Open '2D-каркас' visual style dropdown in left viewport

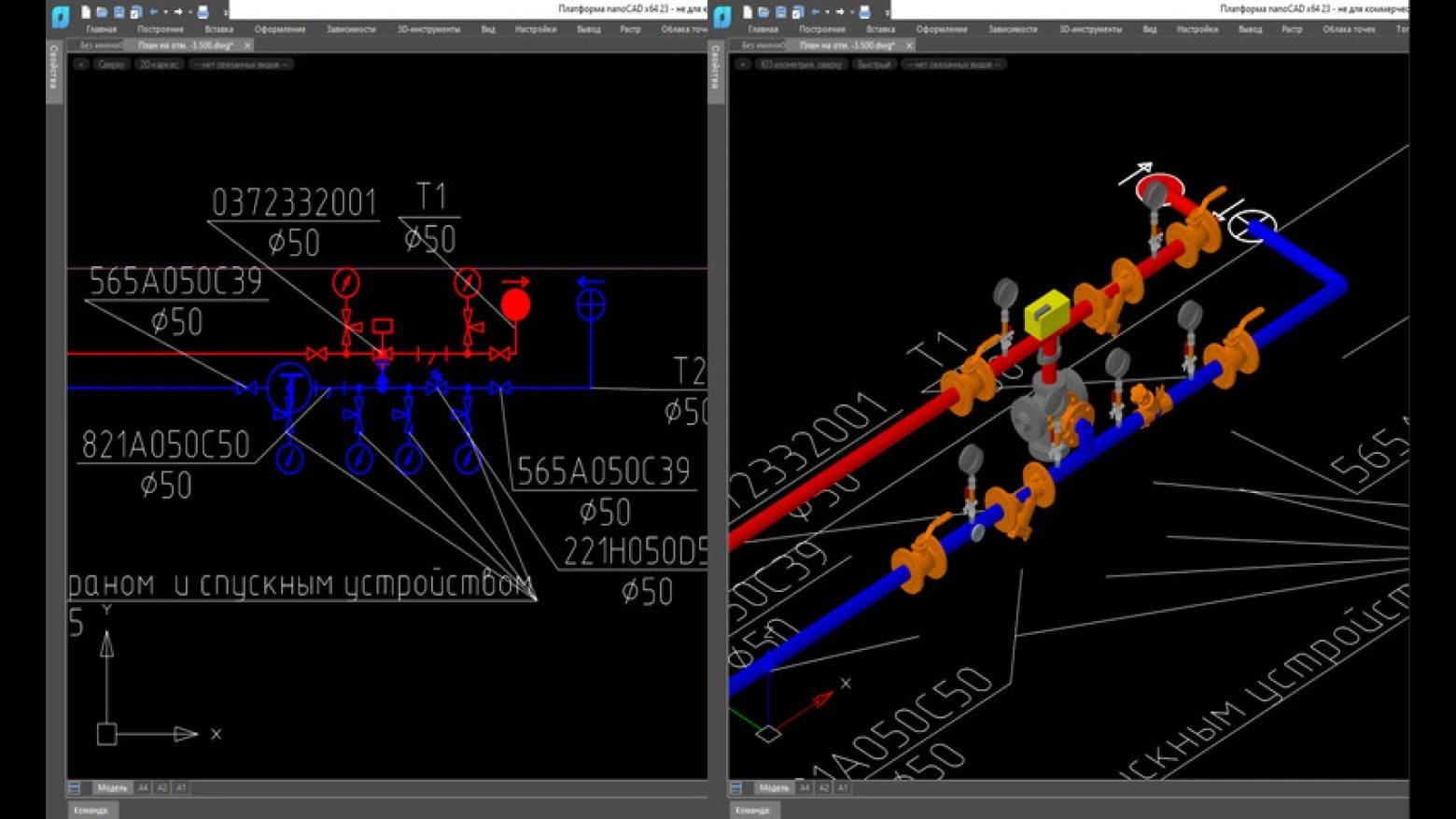159,64
